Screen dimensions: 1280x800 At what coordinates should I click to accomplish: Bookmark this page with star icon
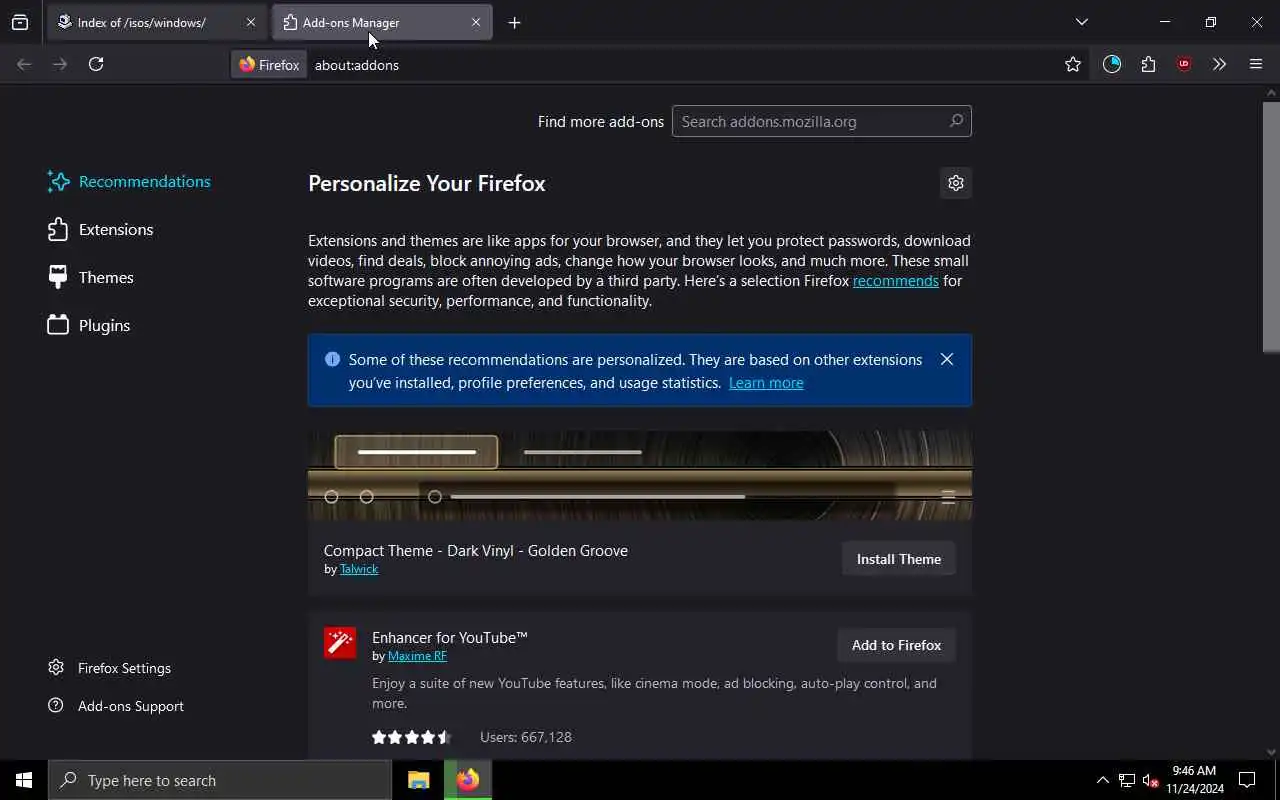1073,64
